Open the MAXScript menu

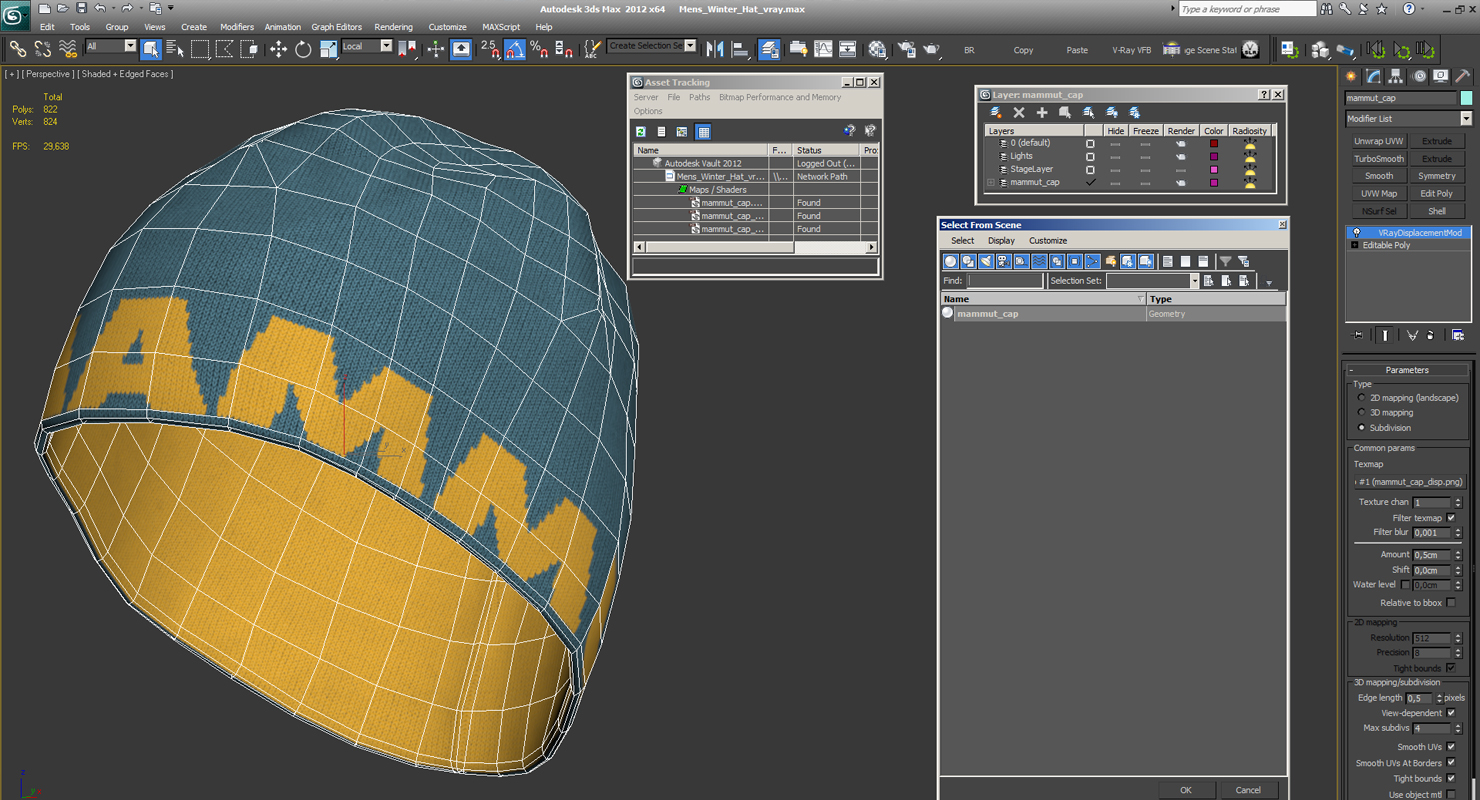(501, 27)
